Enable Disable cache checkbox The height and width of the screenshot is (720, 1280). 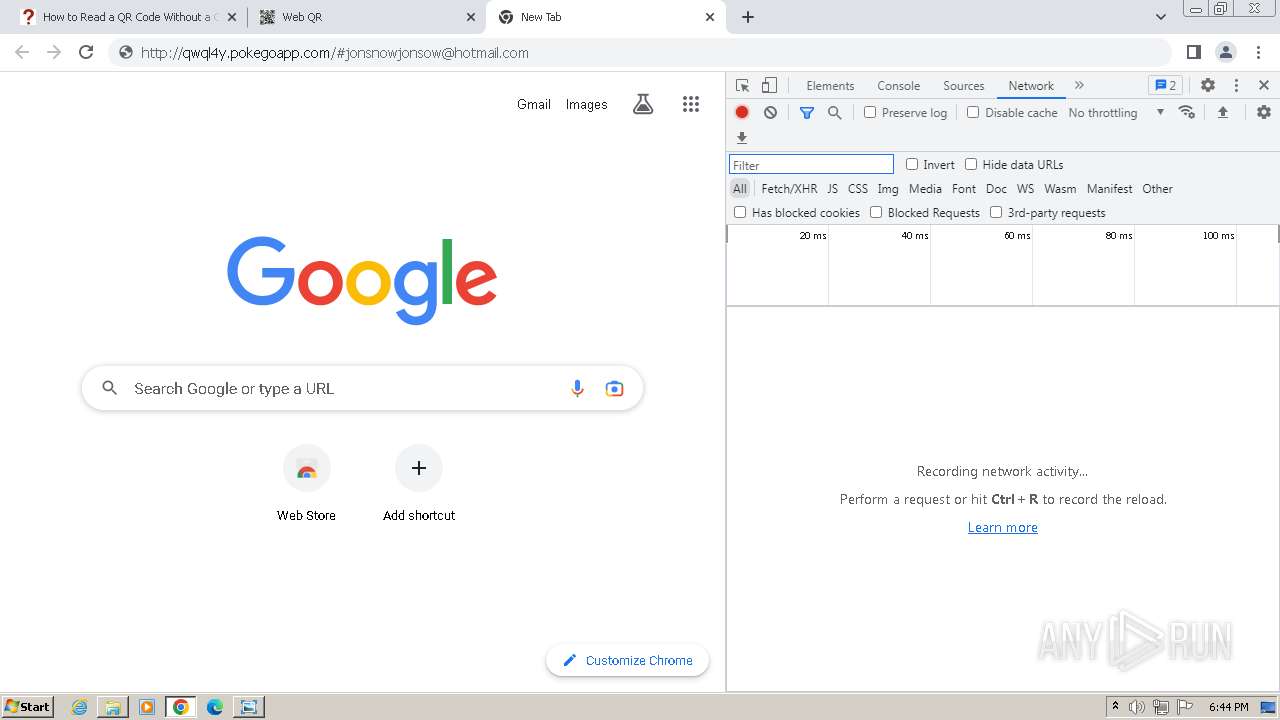(x=973, y=112)
